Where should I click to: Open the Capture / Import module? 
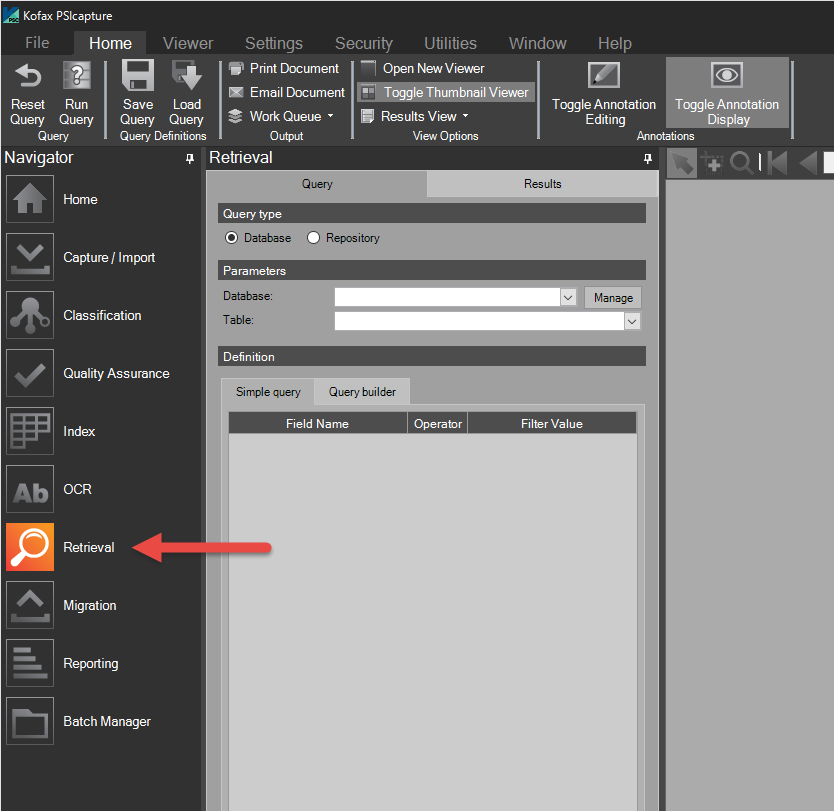[30, 257]
